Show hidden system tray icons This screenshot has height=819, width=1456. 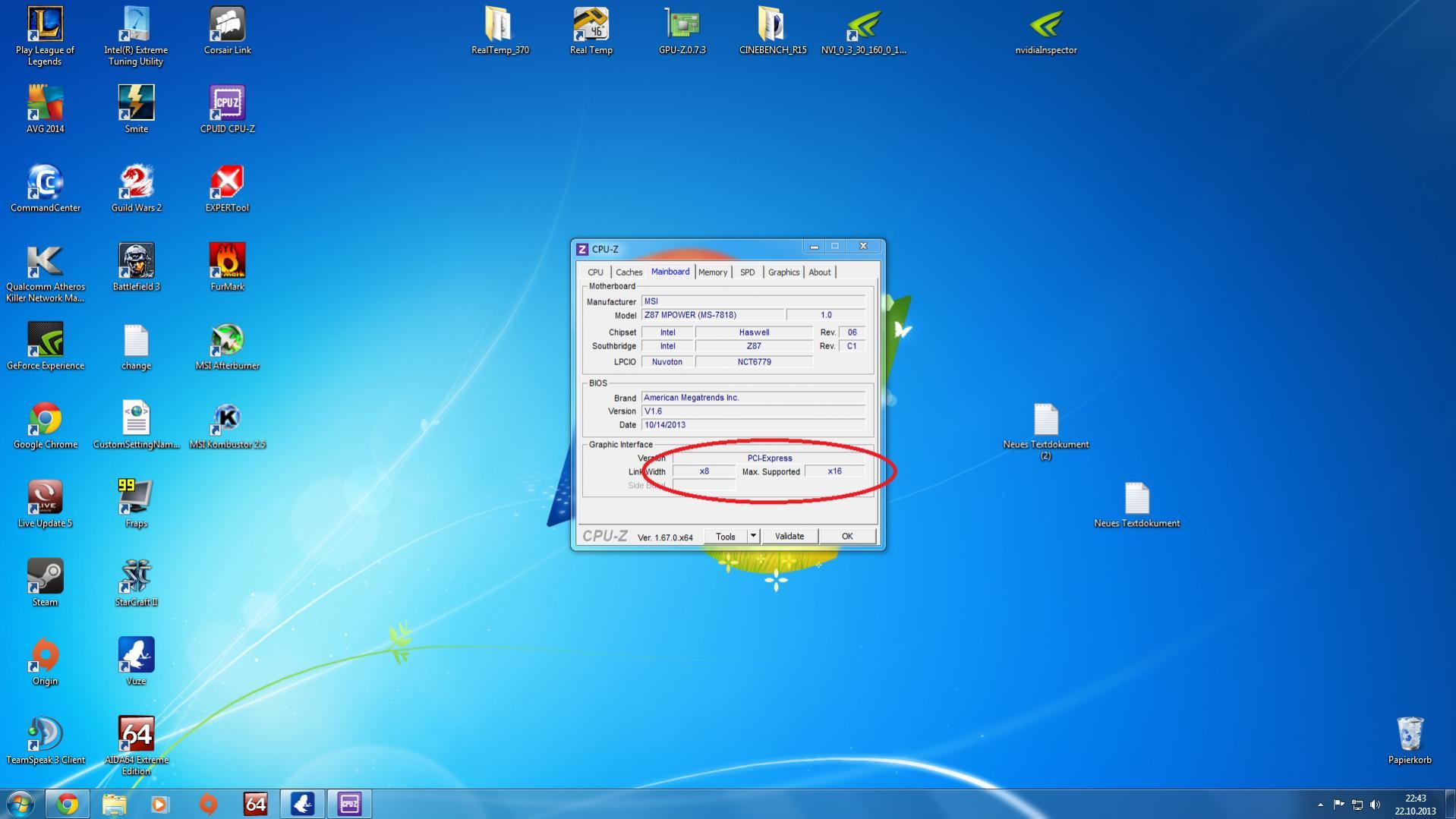click(1320, 805)
